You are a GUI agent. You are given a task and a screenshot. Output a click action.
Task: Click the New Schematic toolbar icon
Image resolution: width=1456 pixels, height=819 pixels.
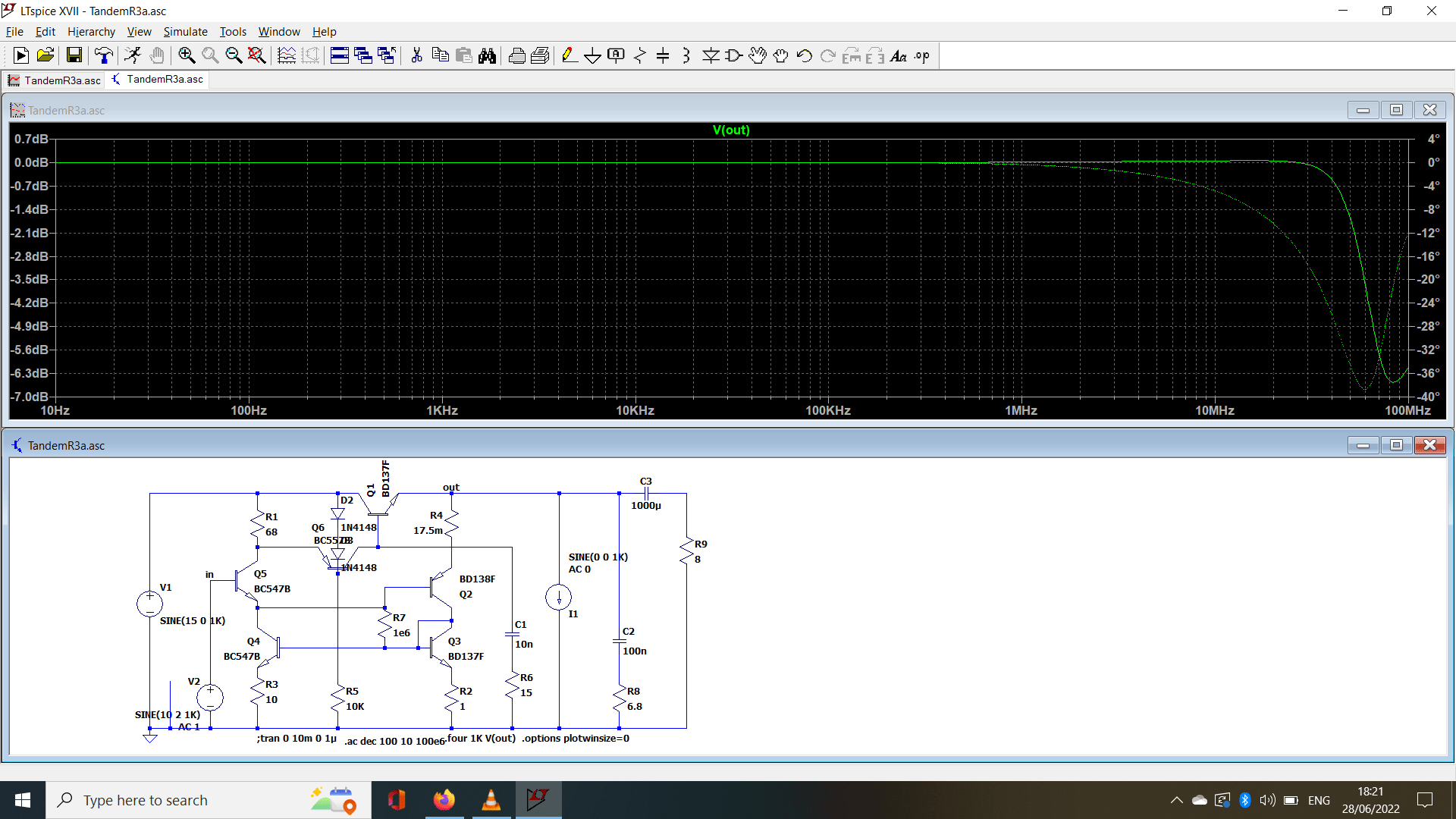(21, 55)
